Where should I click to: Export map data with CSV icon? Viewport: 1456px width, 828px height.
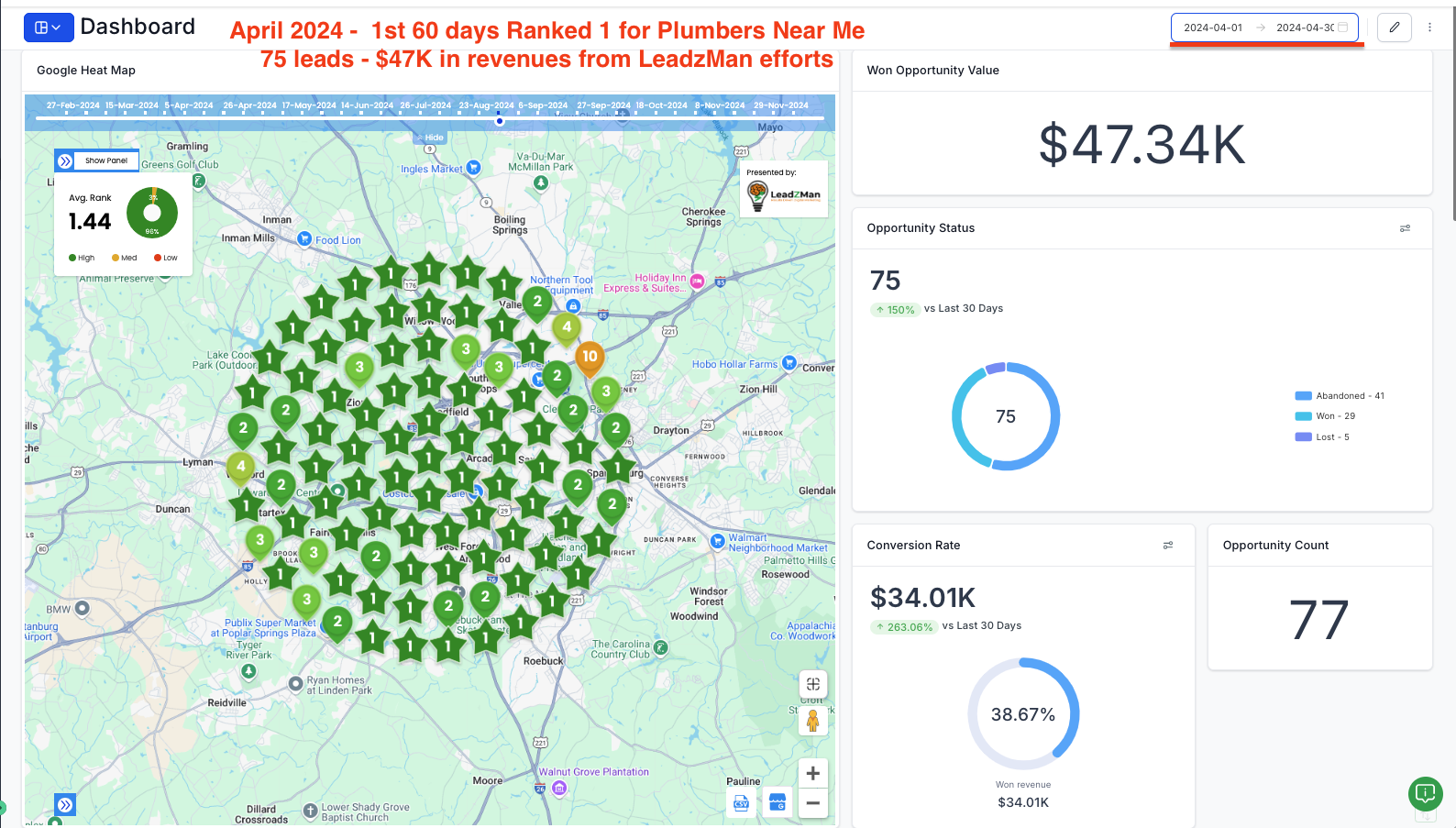741,803
